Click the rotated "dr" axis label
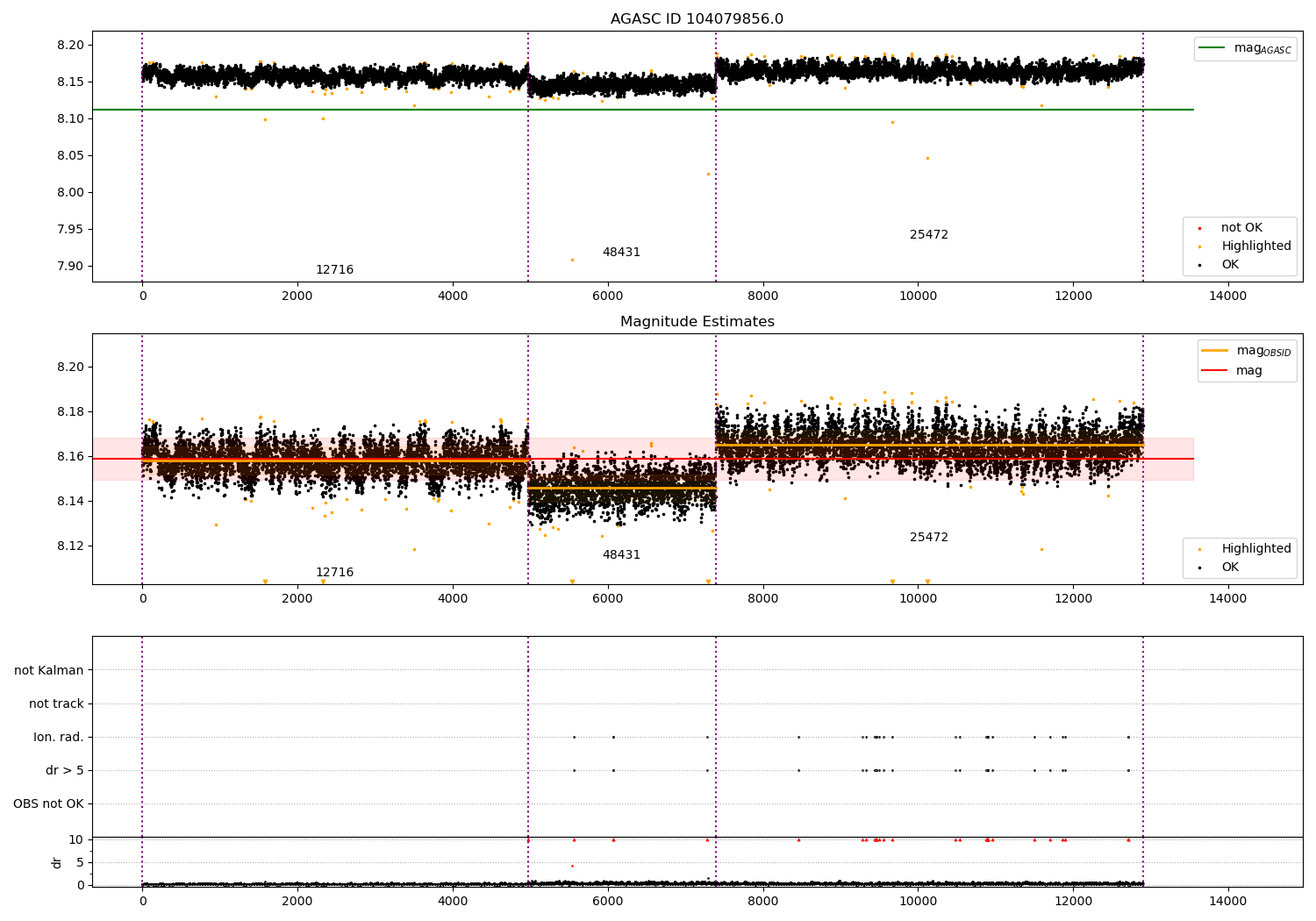This screenshot has width=1316, height=921. tap(57, 862)
